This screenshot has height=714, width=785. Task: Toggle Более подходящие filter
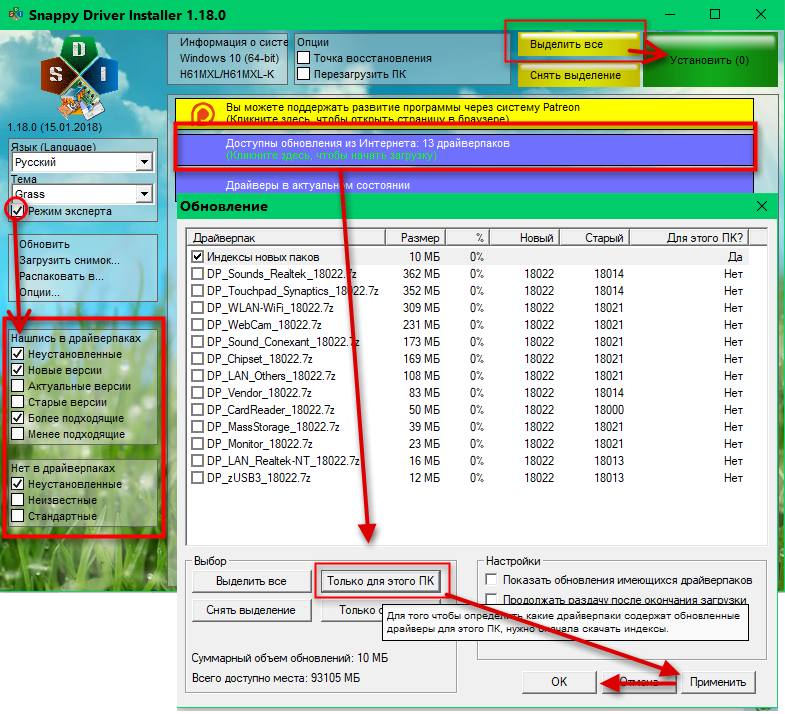(x=18, y=418)
